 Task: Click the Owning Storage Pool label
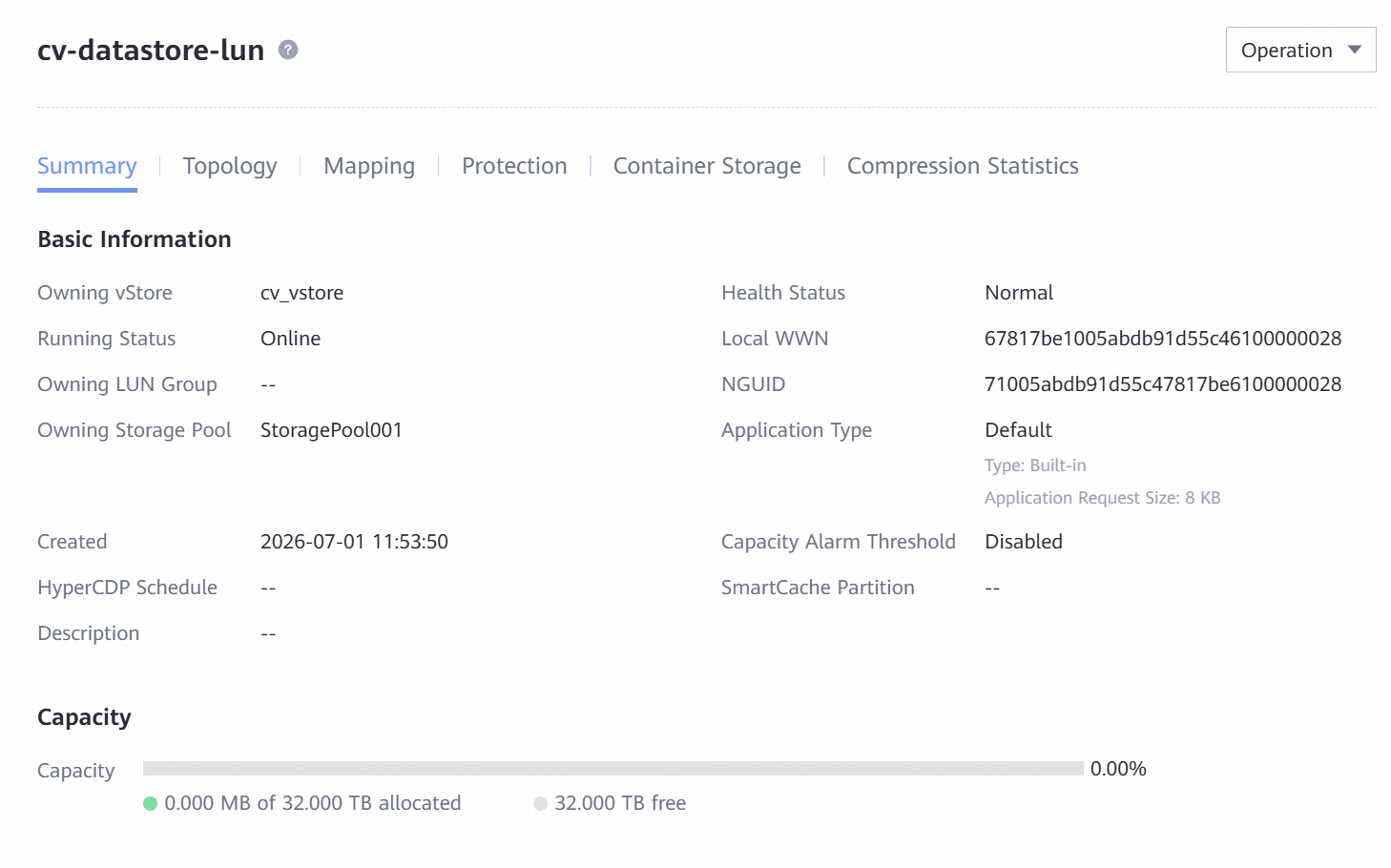click(134, 430)
